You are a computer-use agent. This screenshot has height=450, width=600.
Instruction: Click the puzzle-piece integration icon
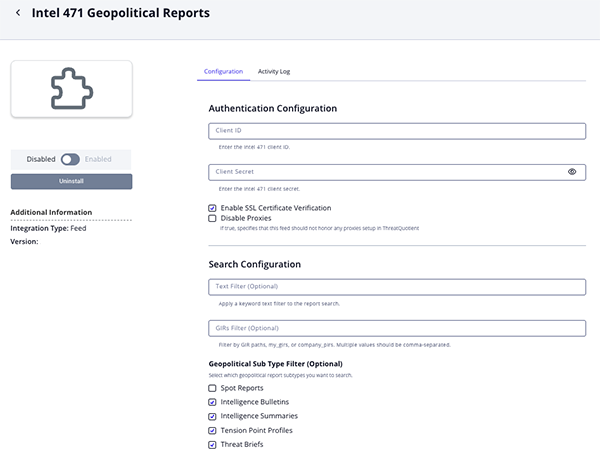(x=72, y=88)
